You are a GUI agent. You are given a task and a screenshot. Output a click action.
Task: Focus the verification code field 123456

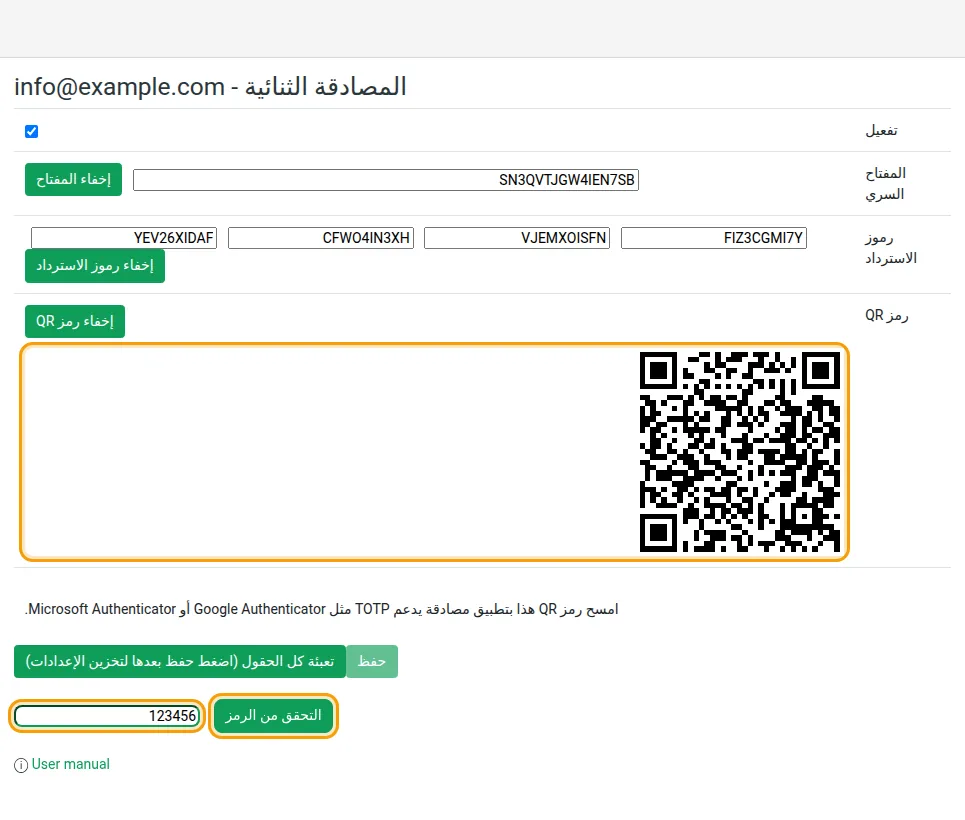pos(107,715)
